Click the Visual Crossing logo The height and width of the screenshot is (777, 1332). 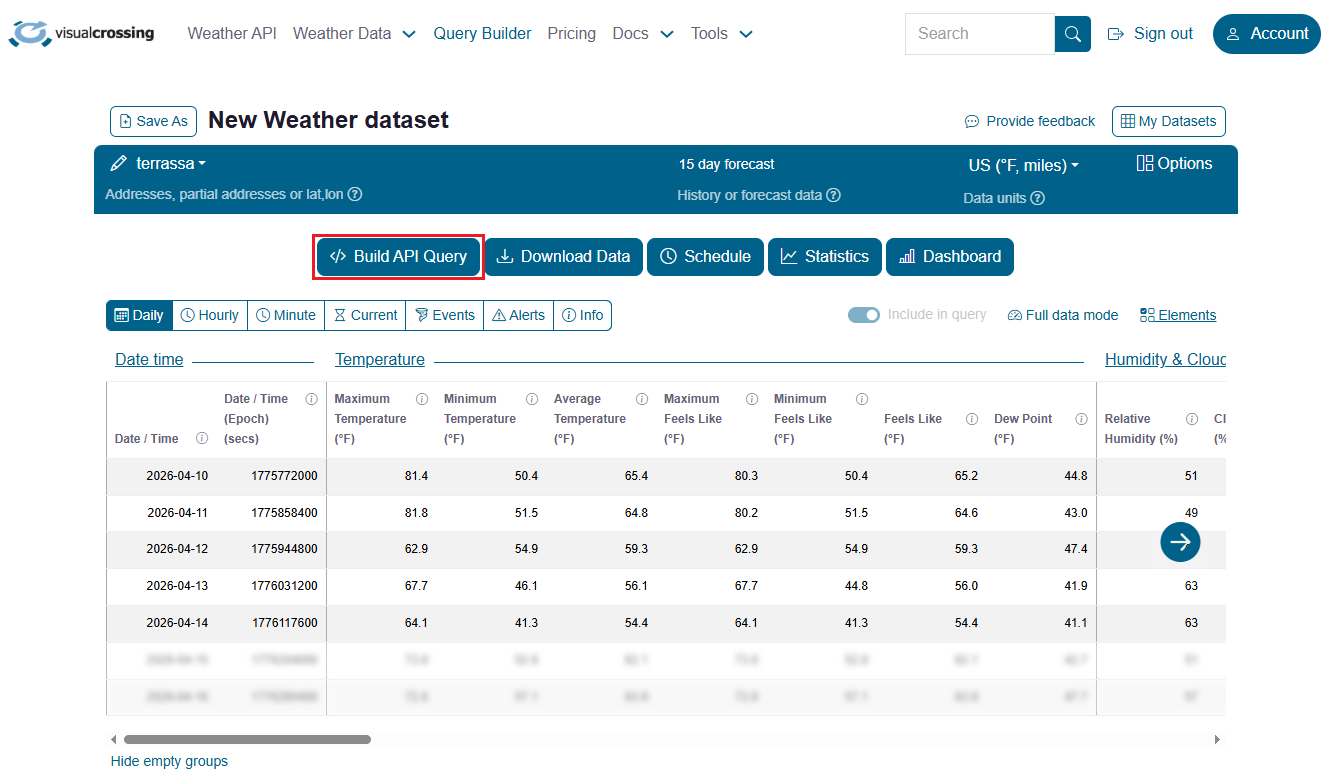pos(82,33)
